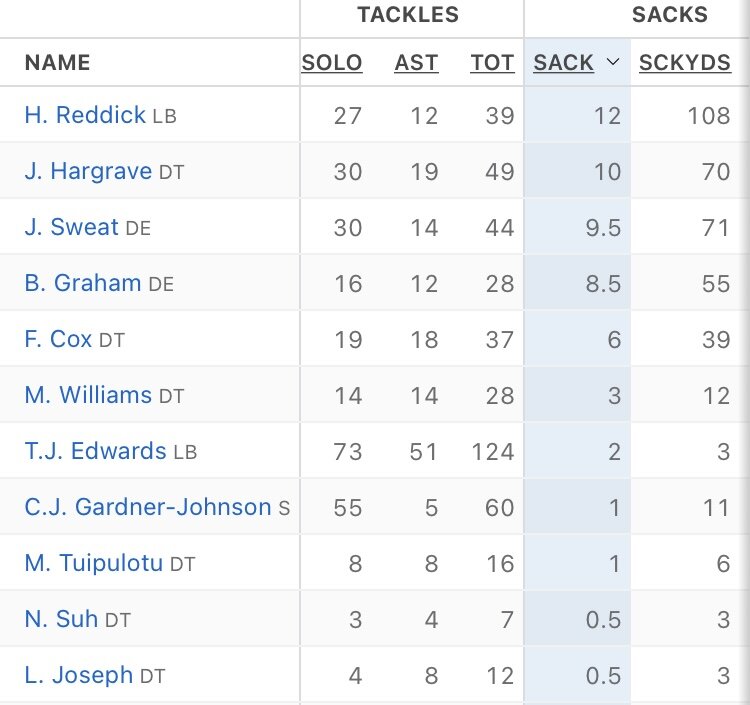Open J. Hargrave player page
The image size is (750, 705).
(88, 171)
